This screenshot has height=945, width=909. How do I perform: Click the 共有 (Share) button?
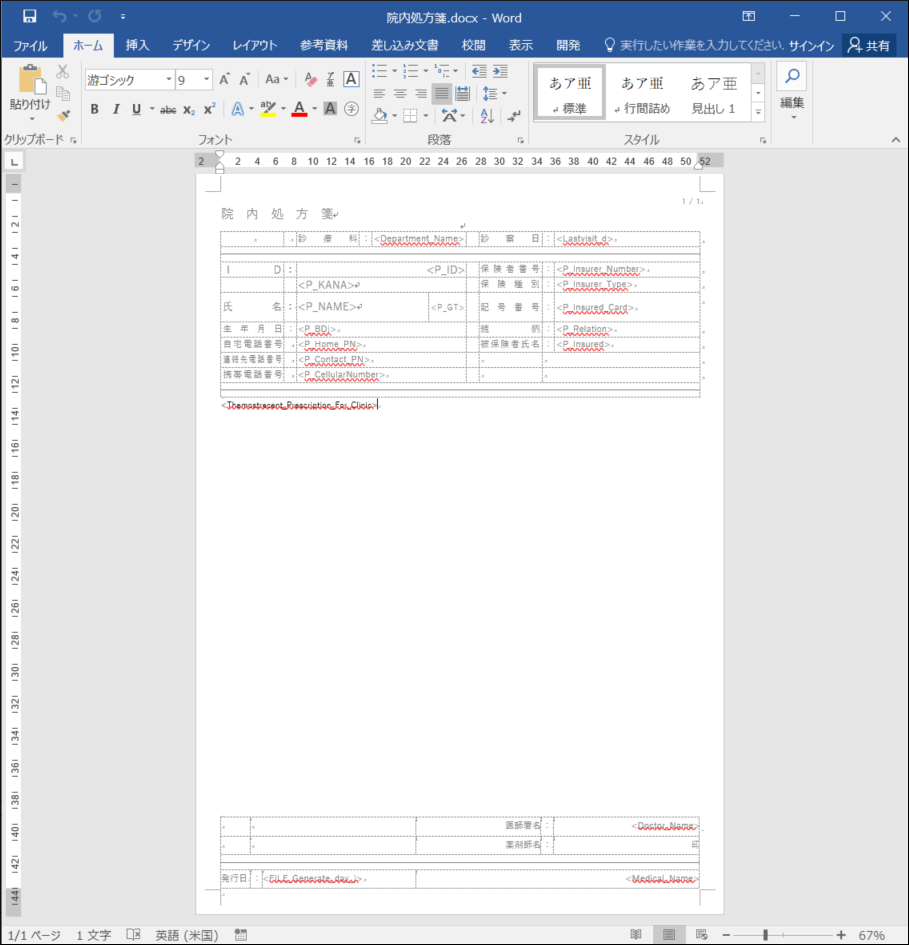click(868, 45)
